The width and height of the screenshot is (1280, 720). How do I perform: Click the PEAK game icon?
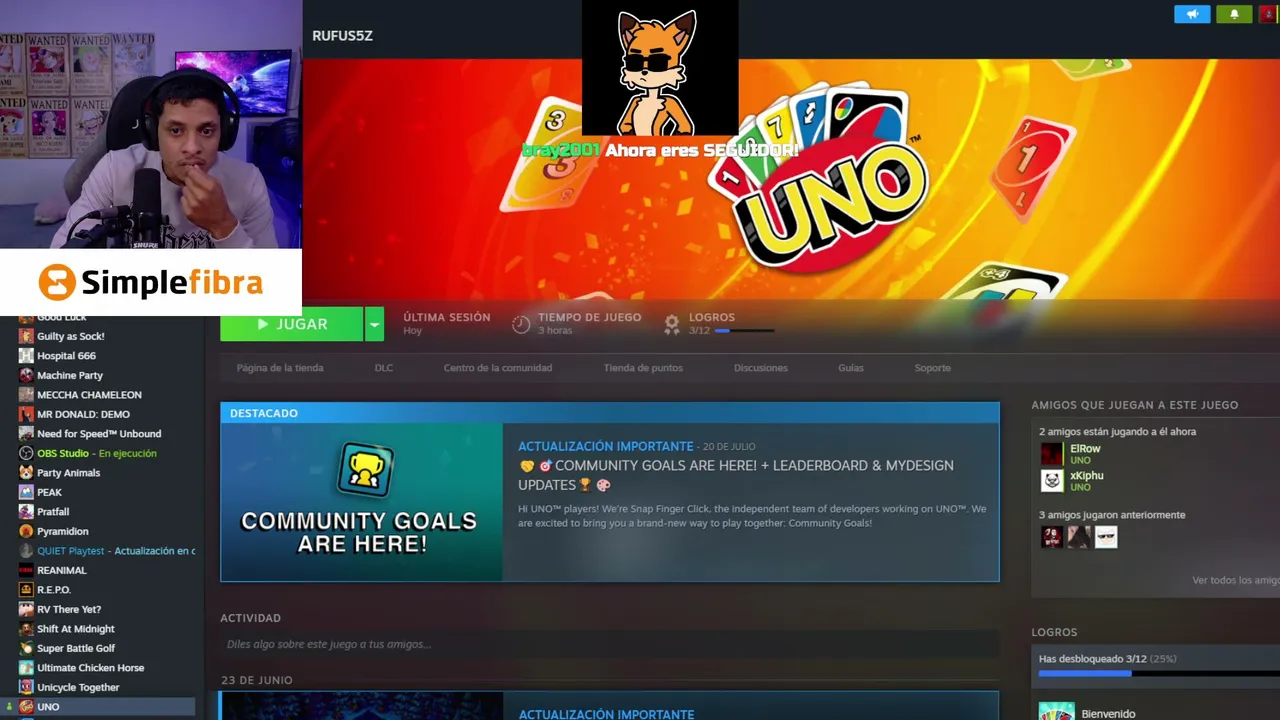tap(26, 492)
